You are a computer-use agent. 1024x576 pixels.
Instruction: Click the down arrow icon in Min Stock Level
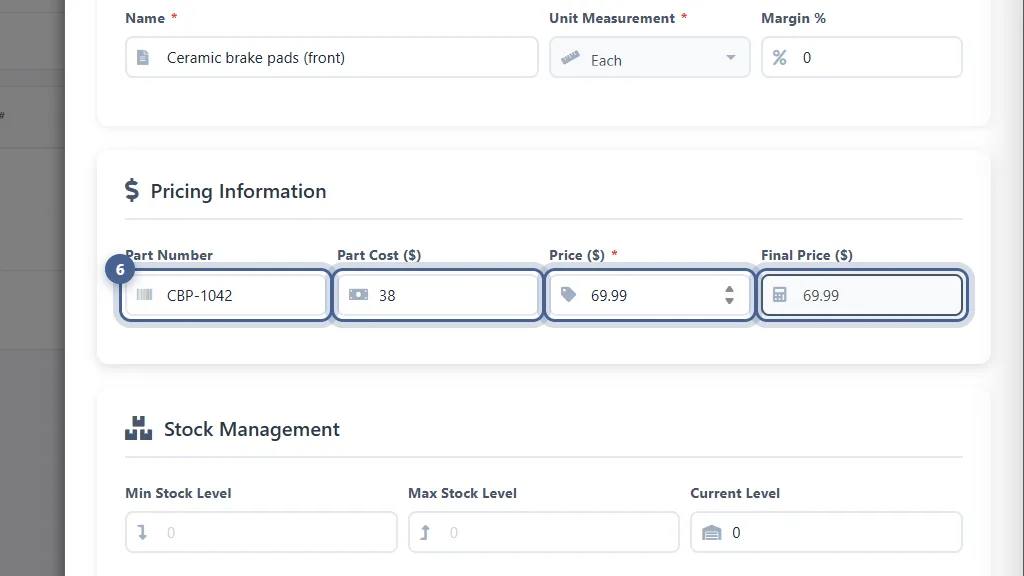142,532
